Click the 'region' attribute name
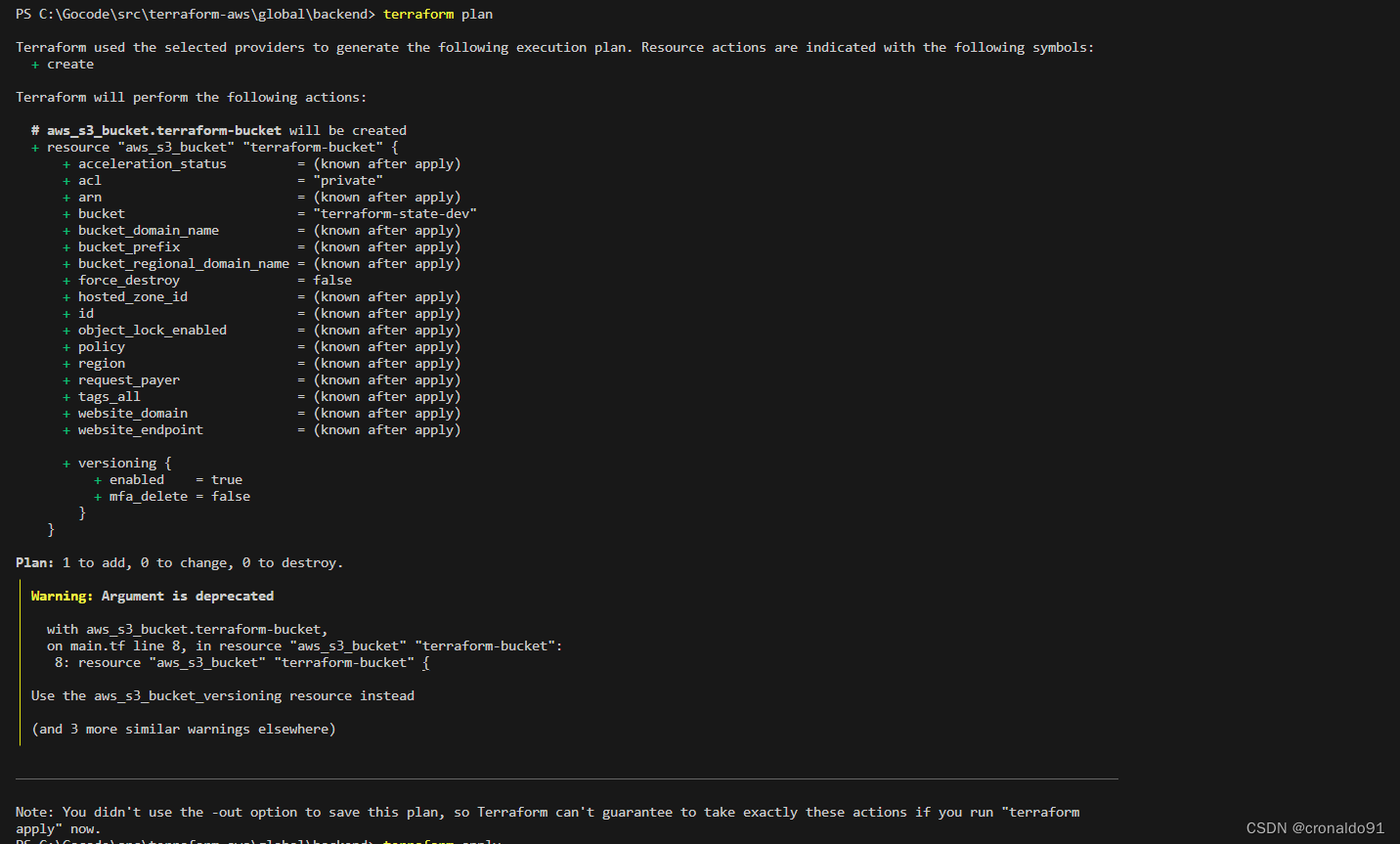 click(102, 364)
